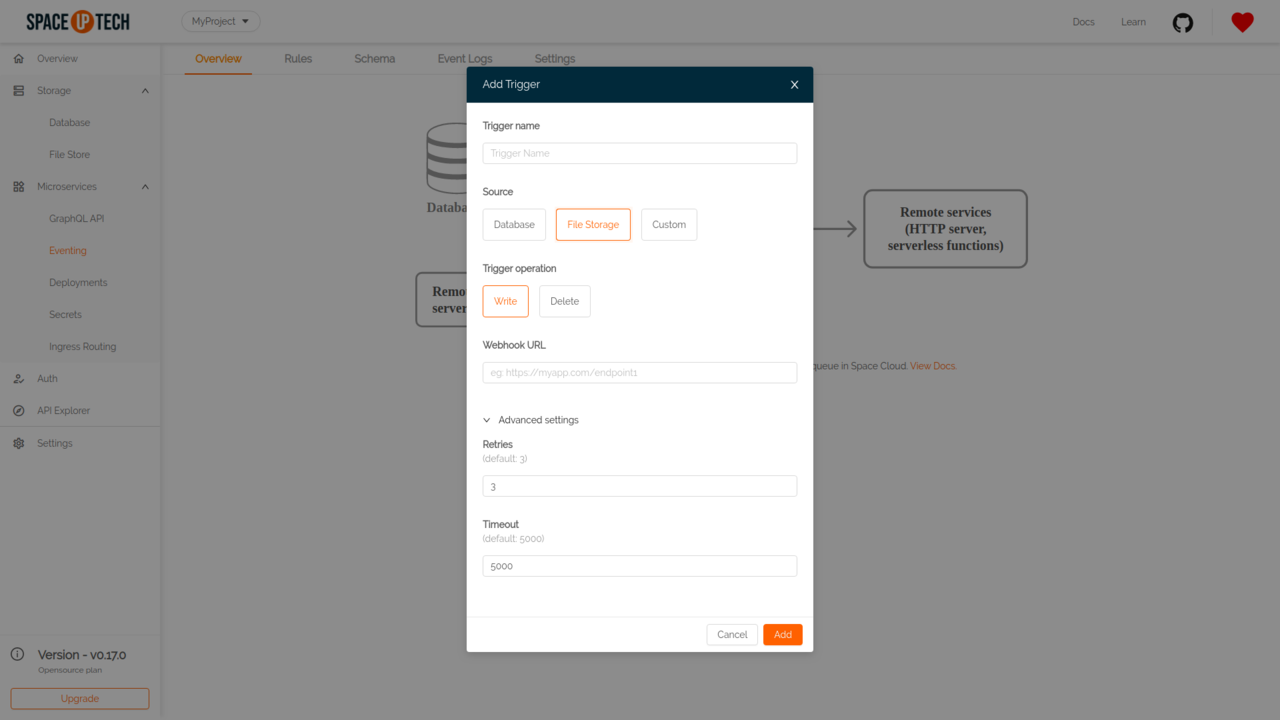
Task: Click the Cancel button
Action: click(732, 635)
